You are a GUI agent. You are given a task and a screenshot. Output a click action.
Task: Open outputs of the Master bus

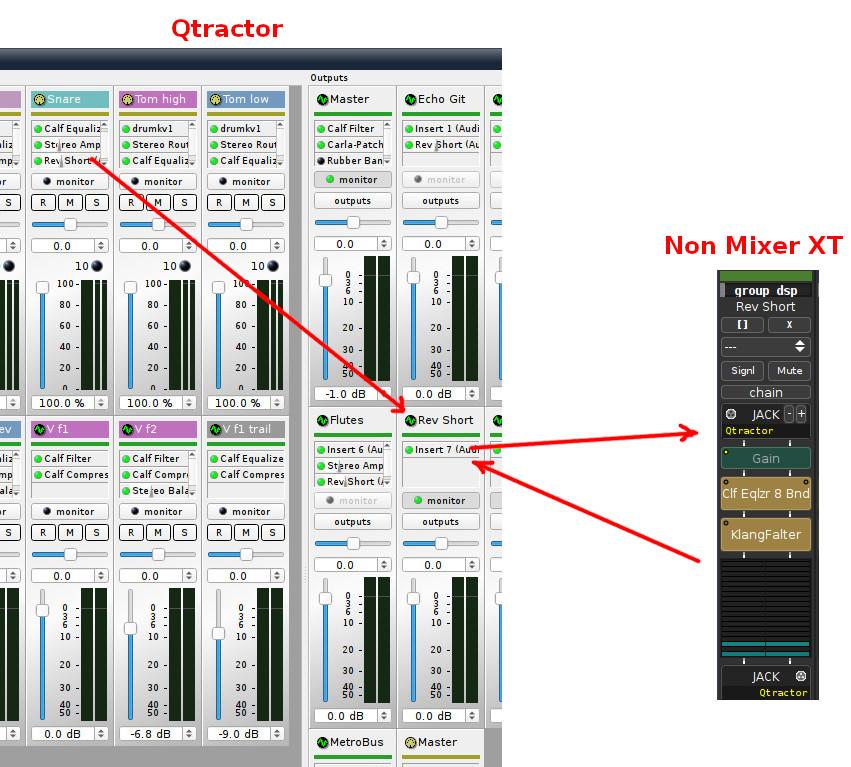click(353, 201)
